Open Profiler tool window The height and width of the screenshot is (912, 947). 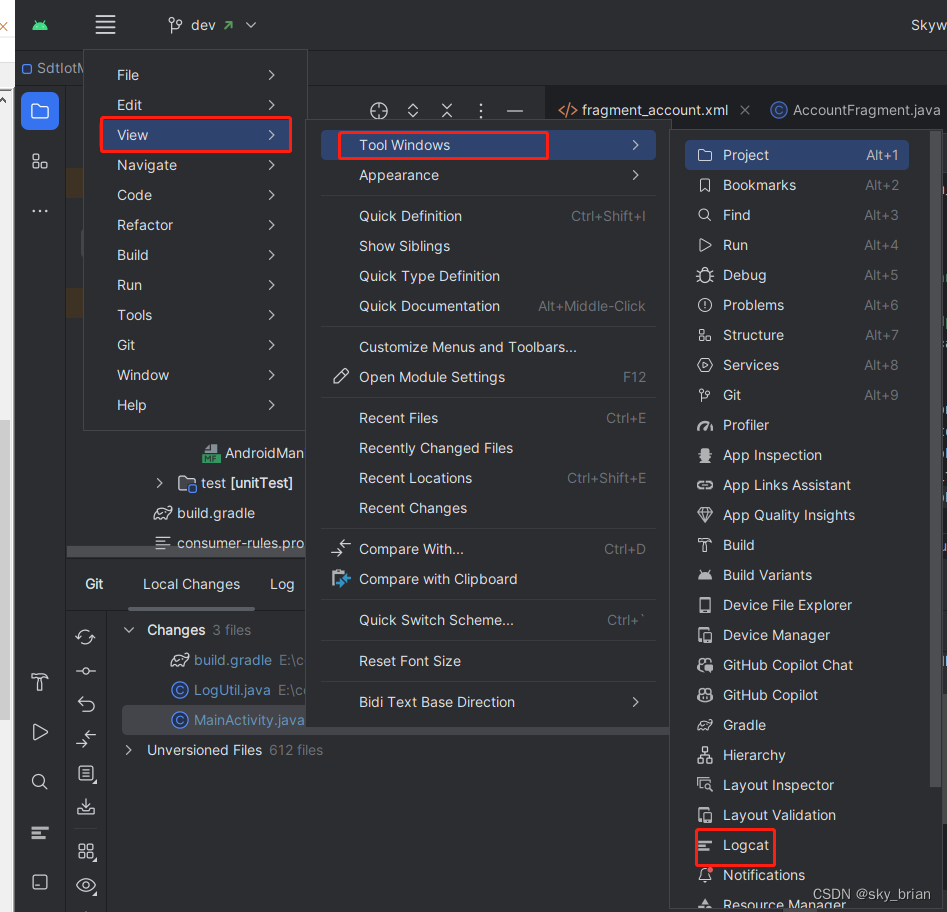(x=797, y=425)
